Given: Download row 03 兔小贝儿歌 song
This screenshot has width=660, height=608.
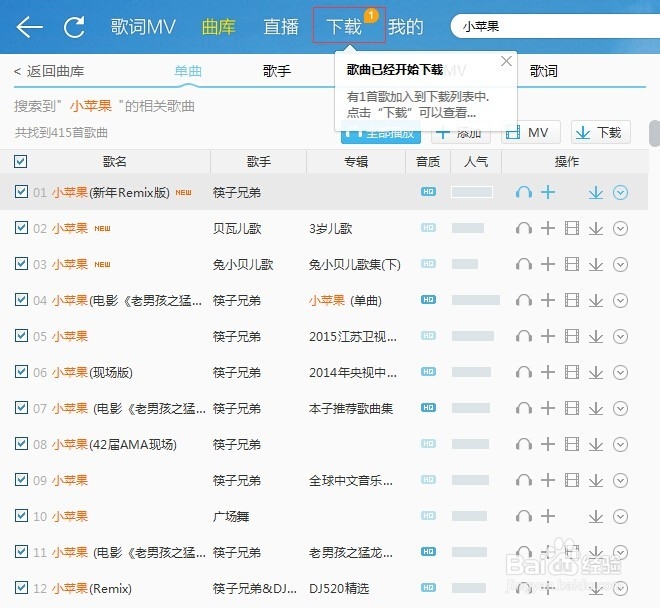Looking at the screenshot, I should (x=596, y=264).
